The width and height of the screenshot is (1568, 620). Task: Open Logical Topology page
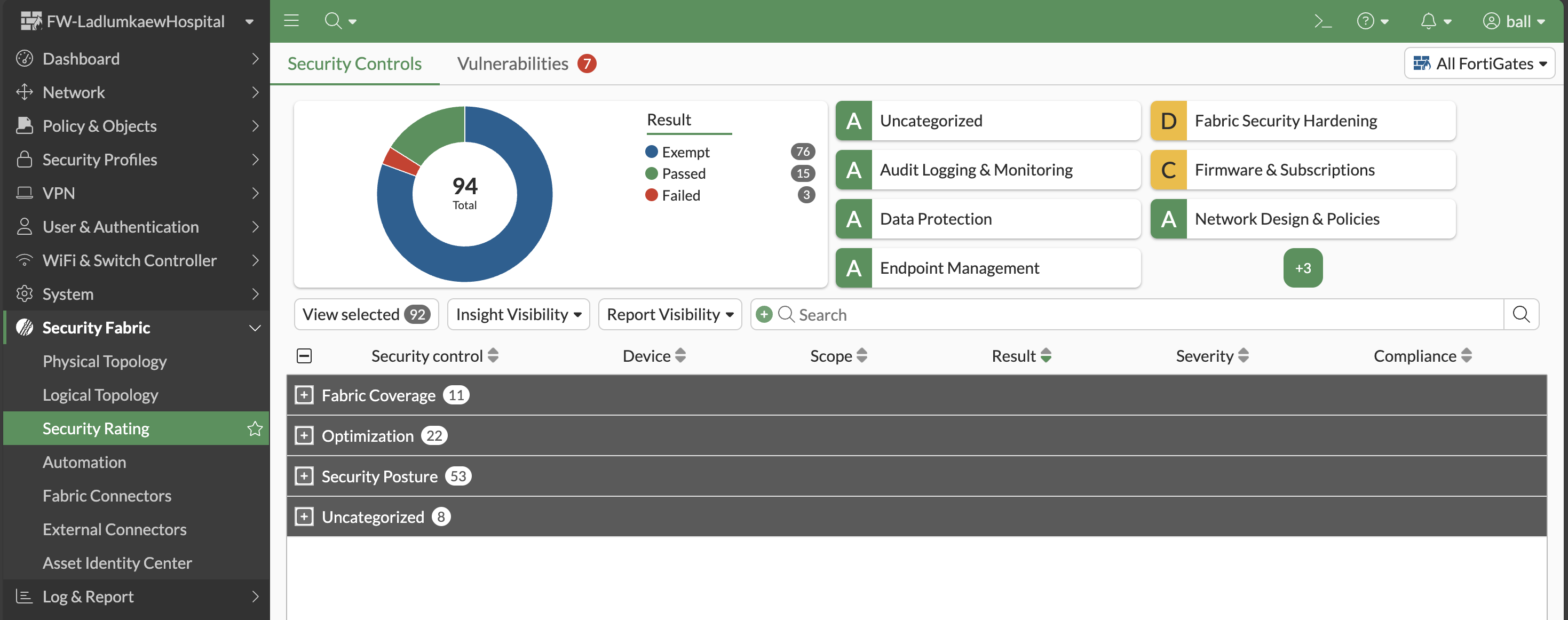[x=100, y=394]
